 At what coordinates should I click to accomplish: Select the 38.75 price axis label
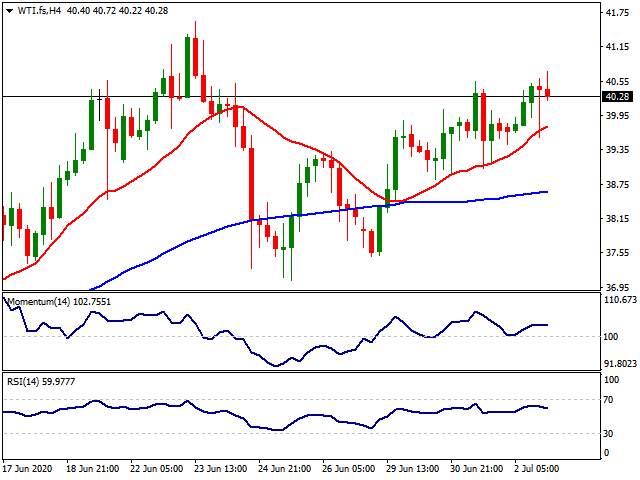618,185
